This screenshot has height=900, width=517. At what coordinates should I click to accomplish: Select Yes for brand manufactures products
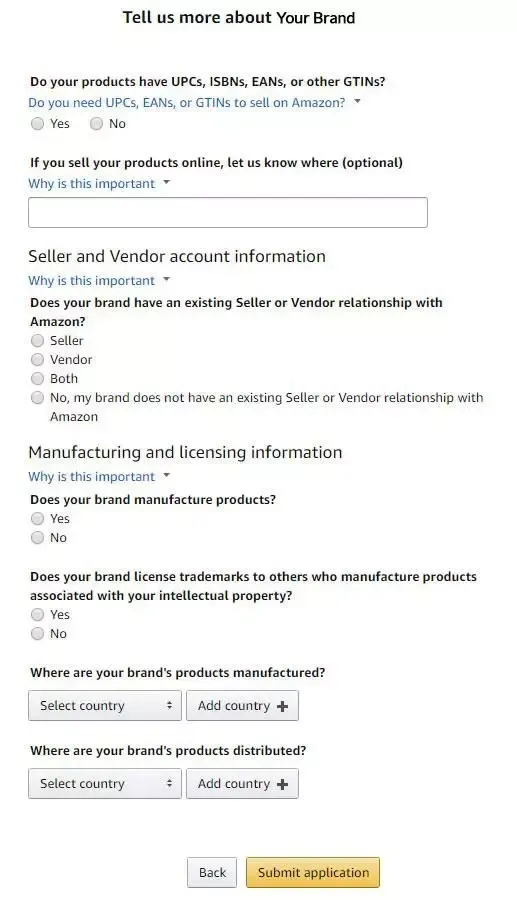coord(37,518)
